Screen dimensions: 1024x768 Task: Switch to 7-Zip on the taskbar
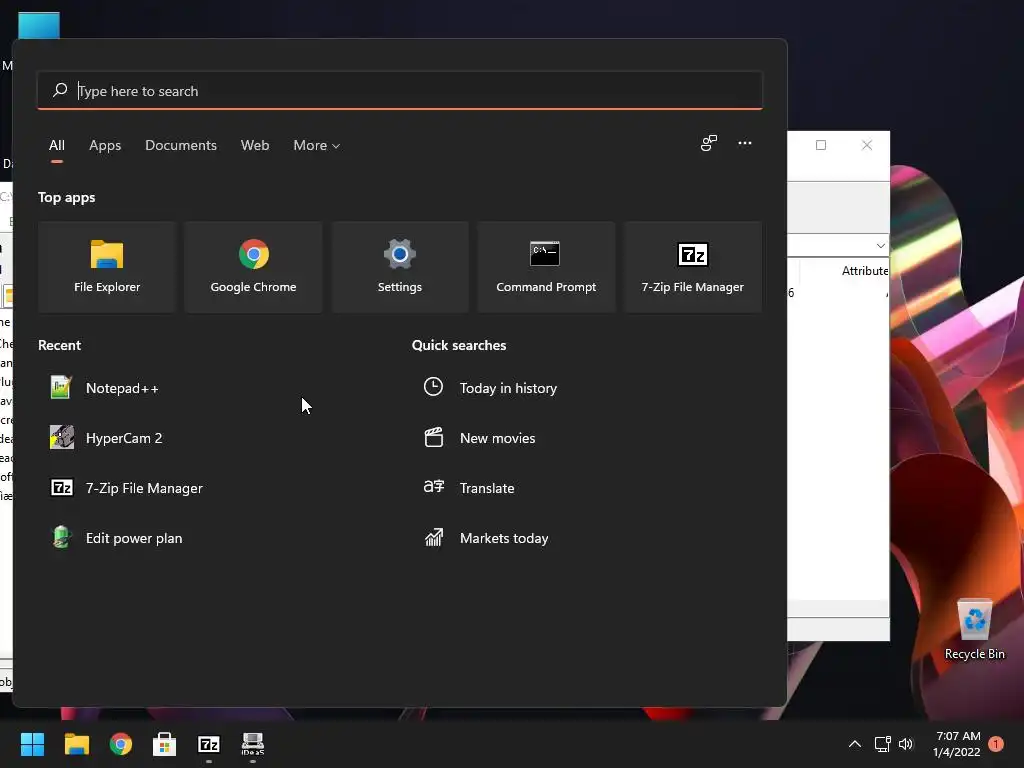[x=208, y=744]
